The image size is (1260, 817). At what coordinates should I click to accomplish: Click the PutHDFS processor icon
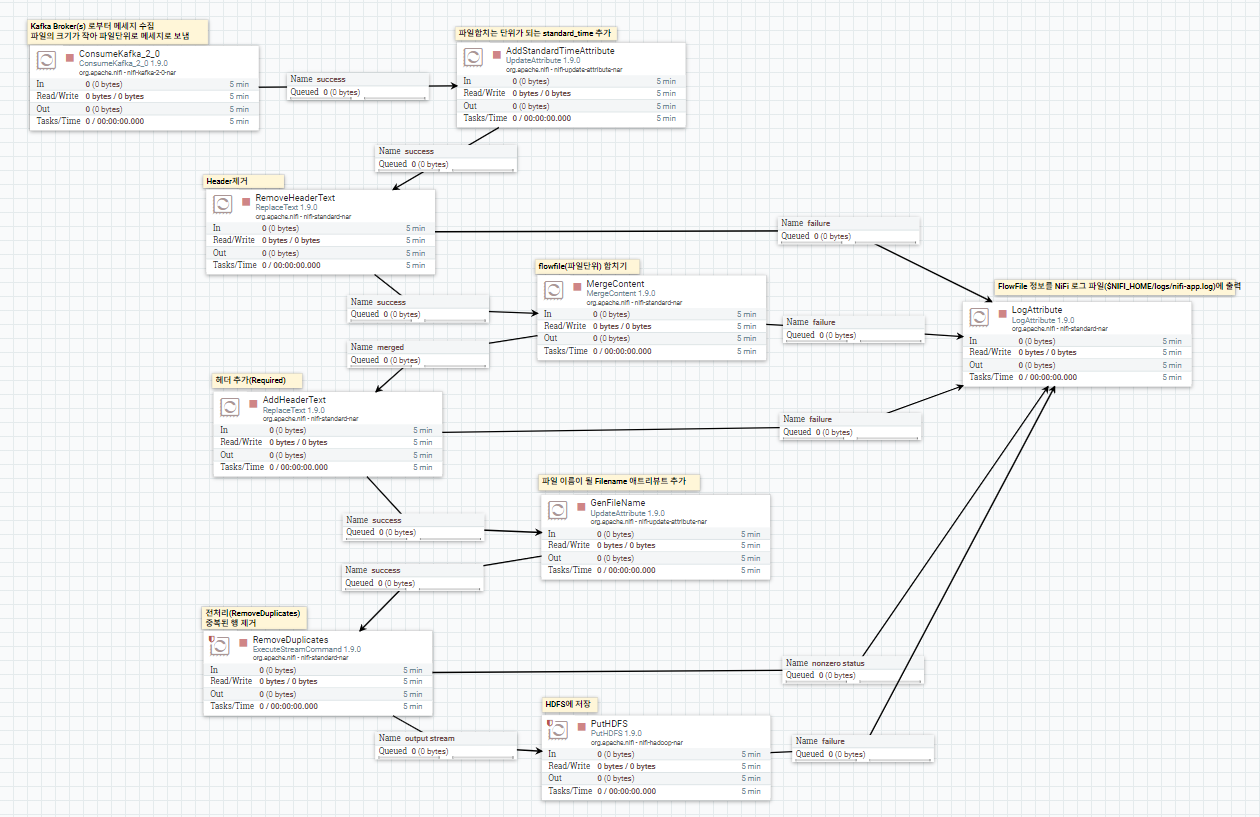(556, 729)
